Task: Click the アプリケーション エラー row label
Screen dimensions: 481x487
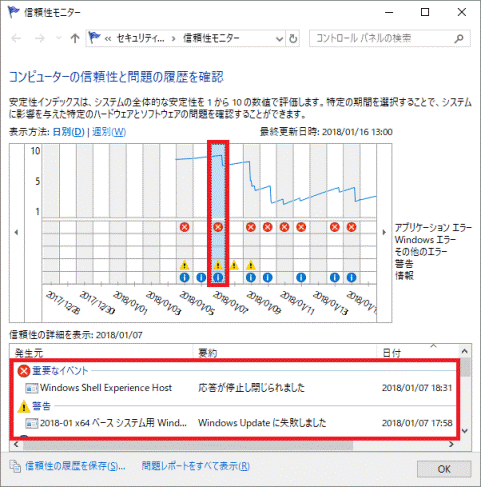Action: 433,228
